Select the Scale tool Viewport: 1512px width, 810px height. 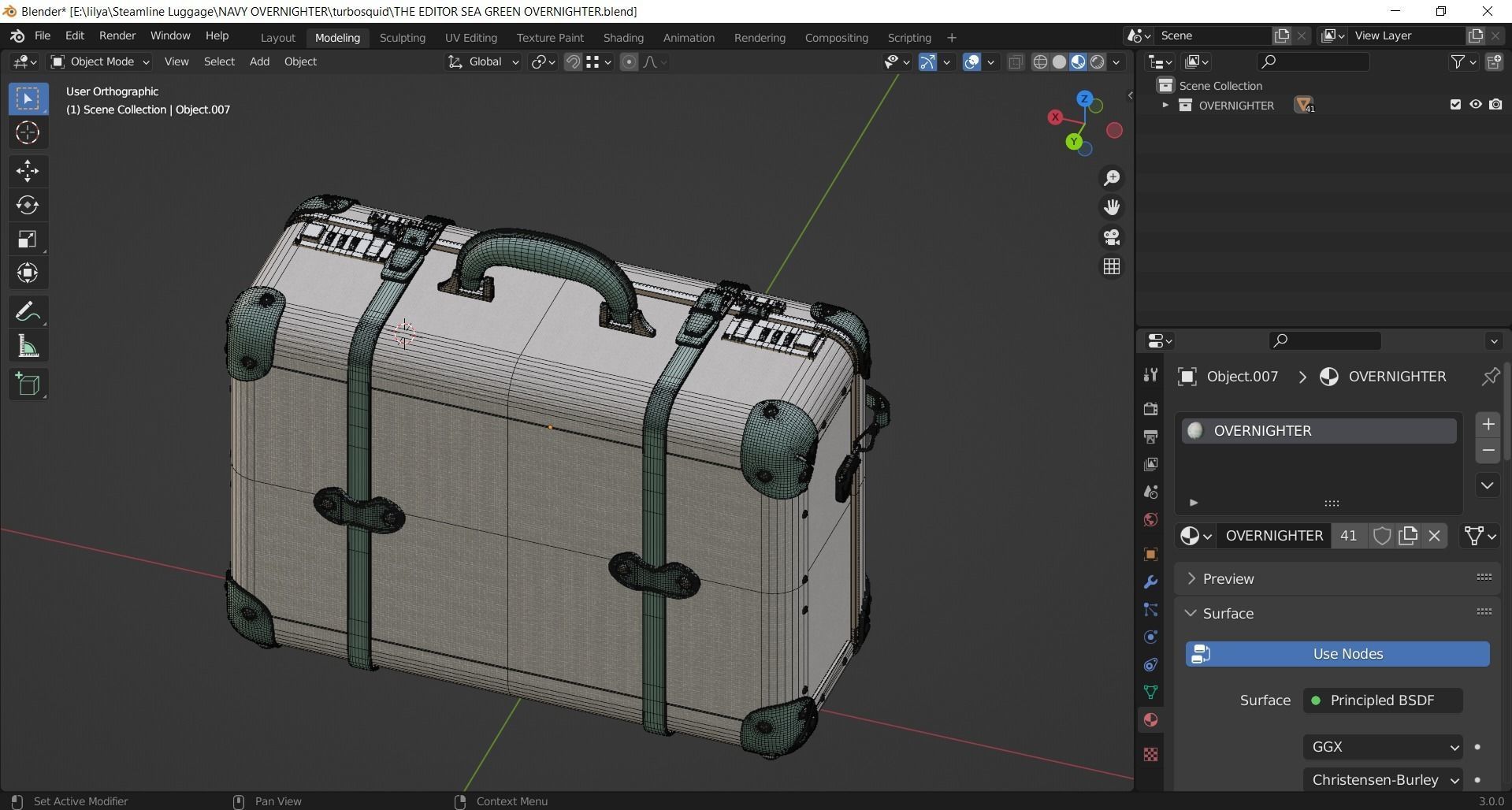point(28,239)
